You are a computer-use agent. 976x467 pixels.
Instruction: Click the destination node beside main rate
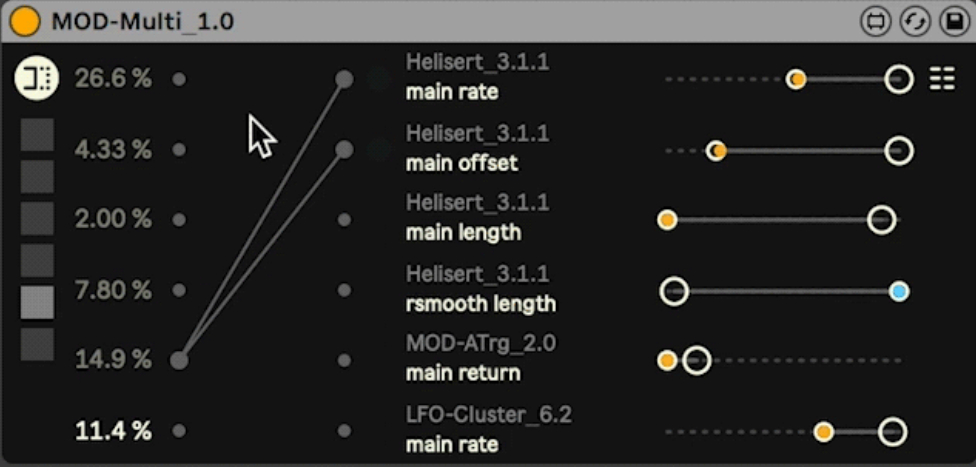tap(344, 79)
